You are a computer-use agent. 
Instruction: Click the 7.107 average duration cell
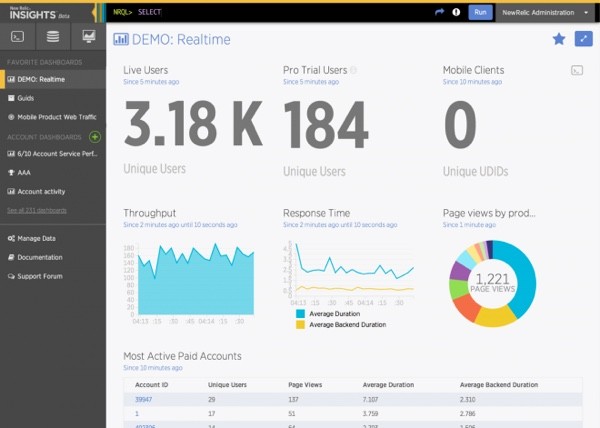coord(370,400)
